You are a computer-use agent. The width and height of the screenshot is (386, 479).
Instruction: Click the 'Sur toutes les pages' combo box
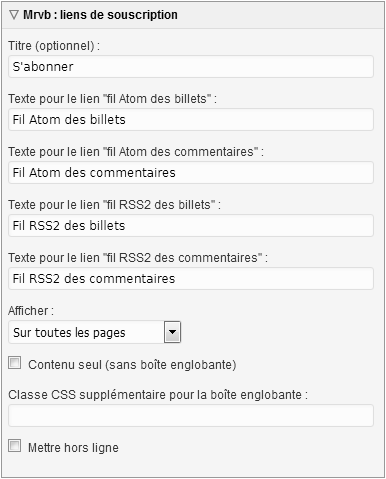pyautogui.click(x=94, y=332)
